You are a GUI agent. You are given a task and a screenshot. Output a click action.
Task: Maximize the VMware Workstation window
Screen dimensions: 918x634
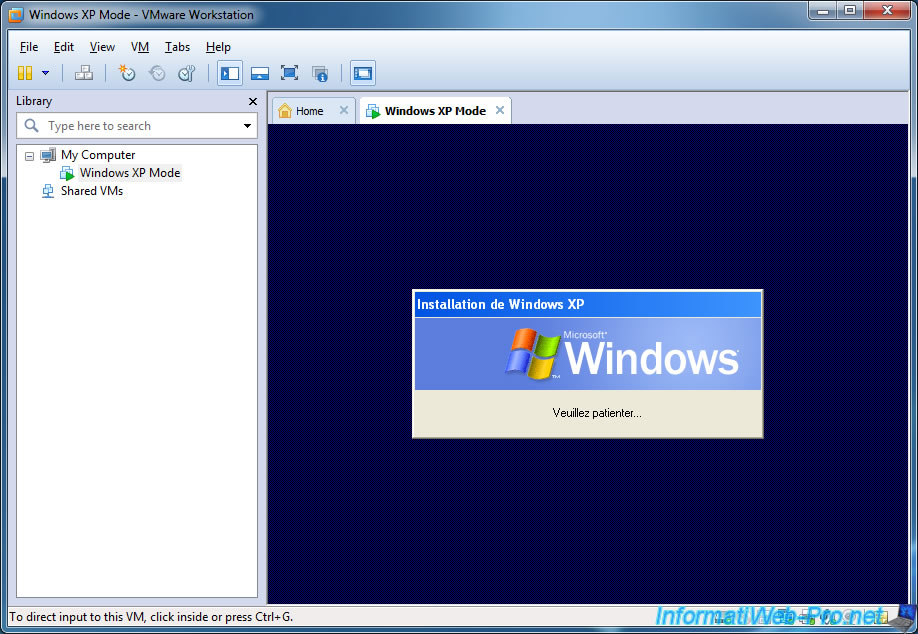(850, 11)
